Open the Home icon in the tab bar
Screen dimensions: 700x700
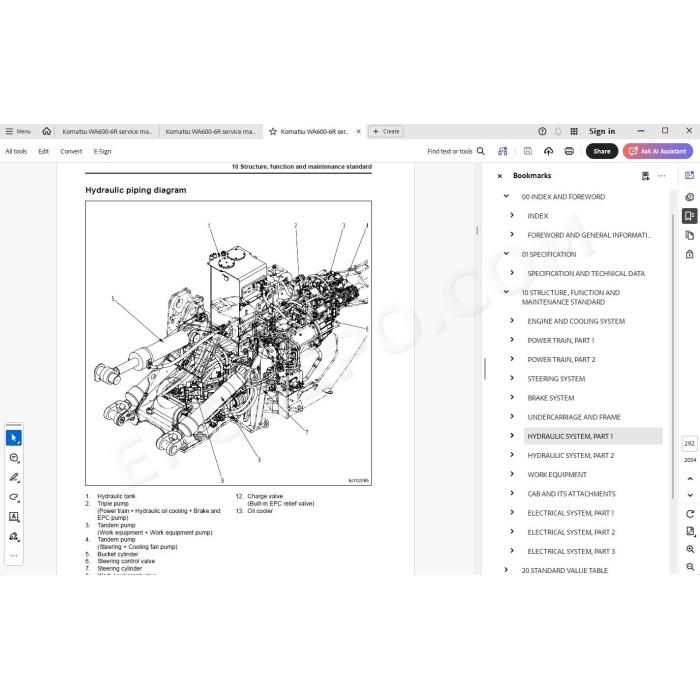pyautogui.click(x=46, y=131)
